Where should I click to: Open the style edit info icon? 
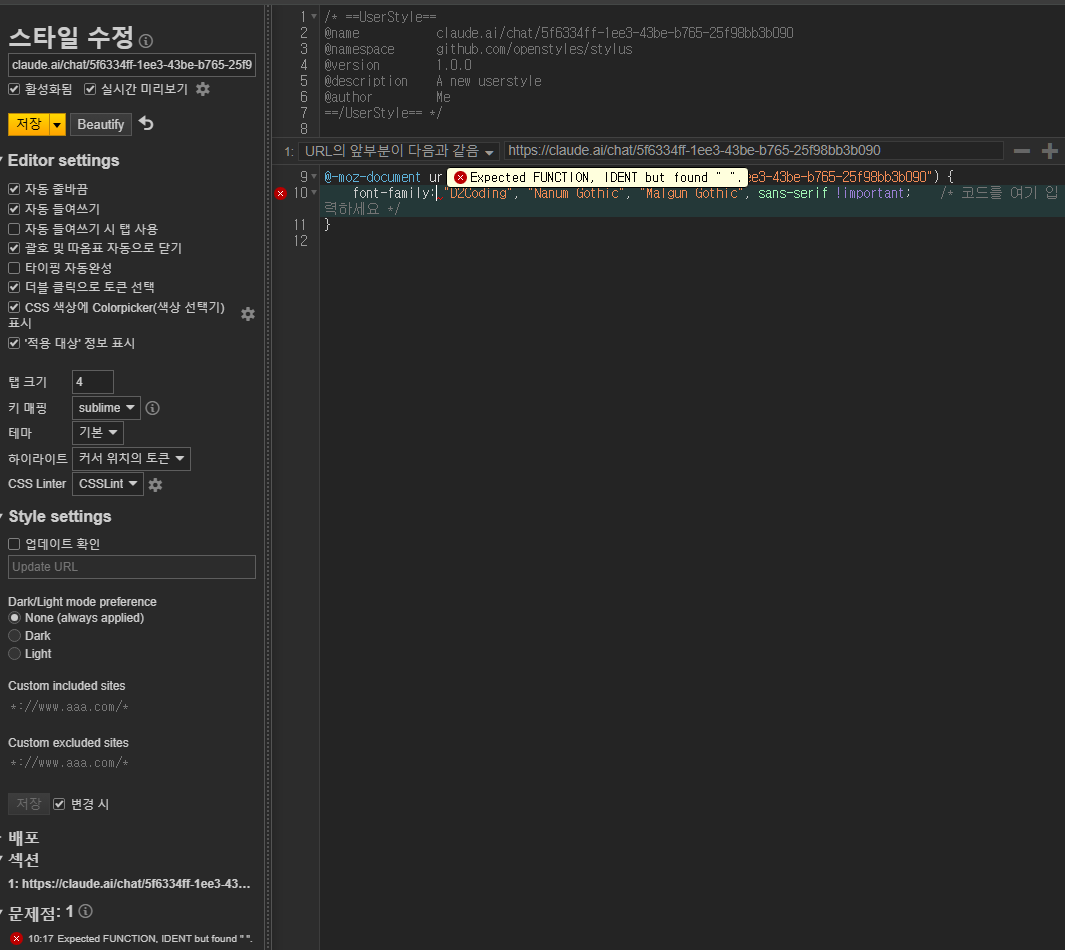coord(145,41)
